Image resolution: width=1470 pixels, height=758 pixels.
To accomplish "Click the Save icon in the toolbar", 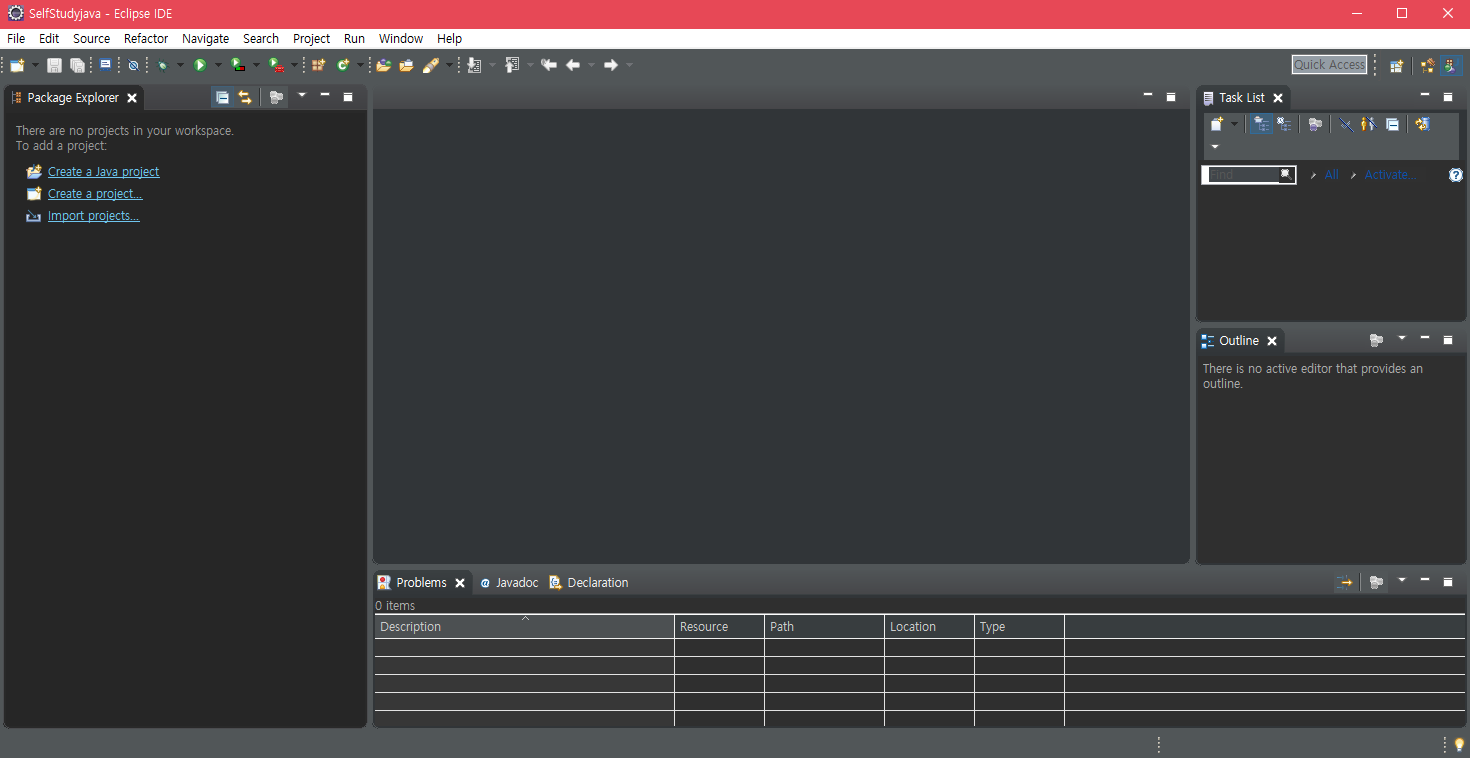I will click(x=54, y=65).
